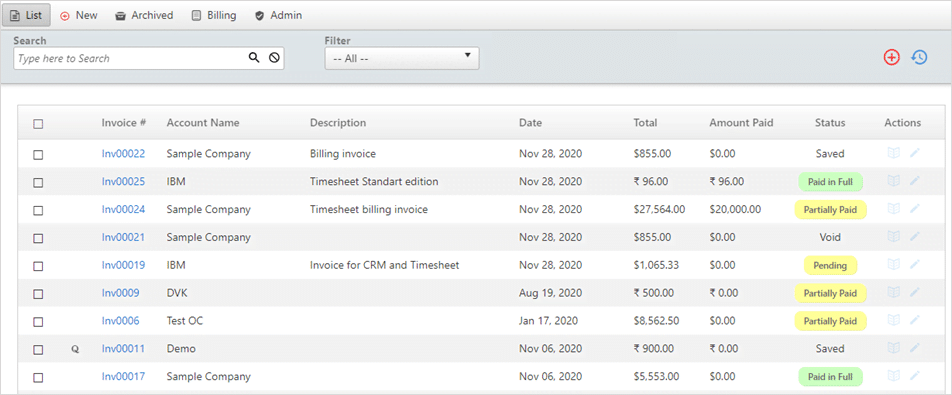Image resolution: width=952 pixels, height=395 pixels.
Task: Open invoice link Inv00022
Action: coord(123,154)
